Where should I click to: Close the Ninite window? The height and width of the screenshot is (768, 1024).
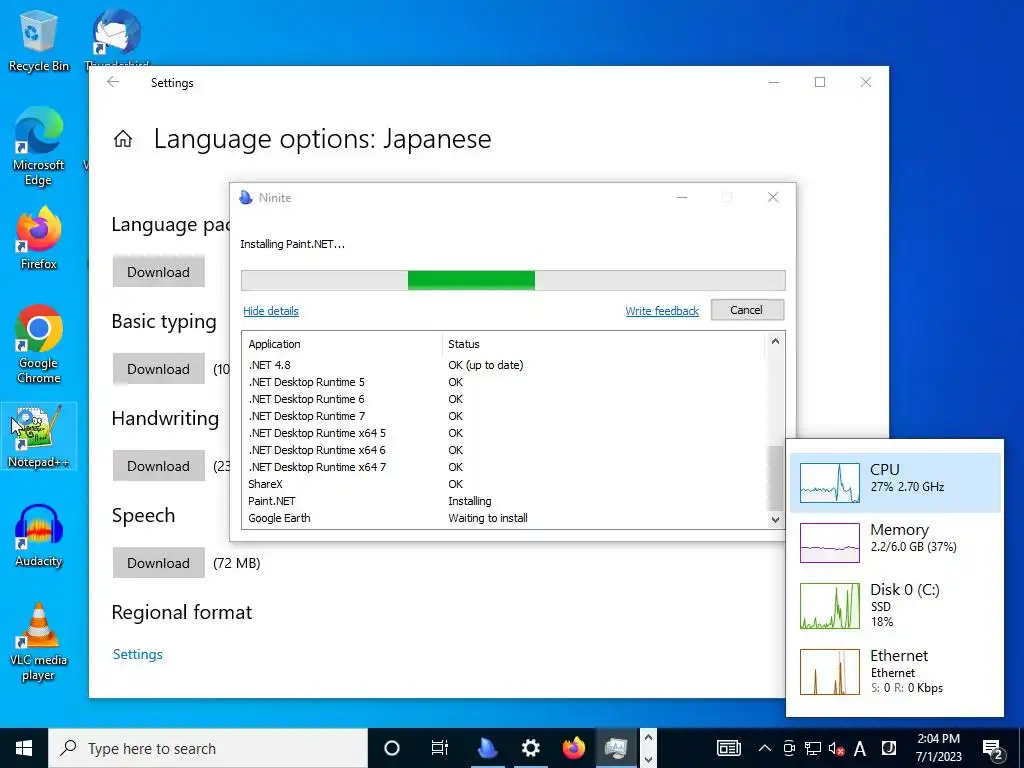773,197
